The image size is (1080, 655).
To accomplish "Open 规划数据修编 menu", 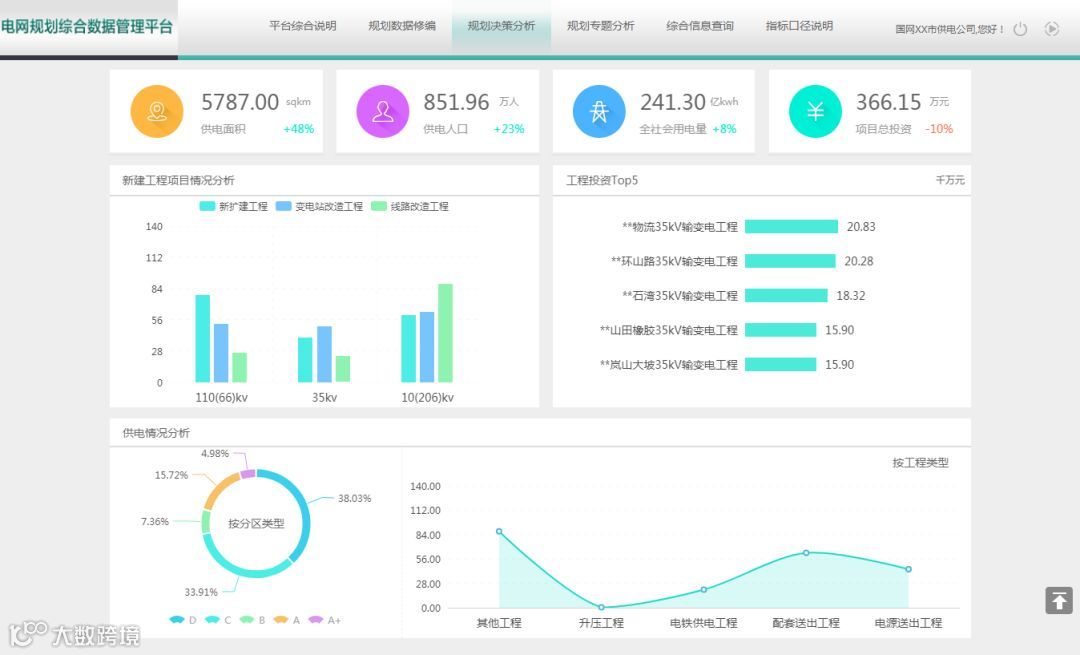I will [x=402, y=26].
